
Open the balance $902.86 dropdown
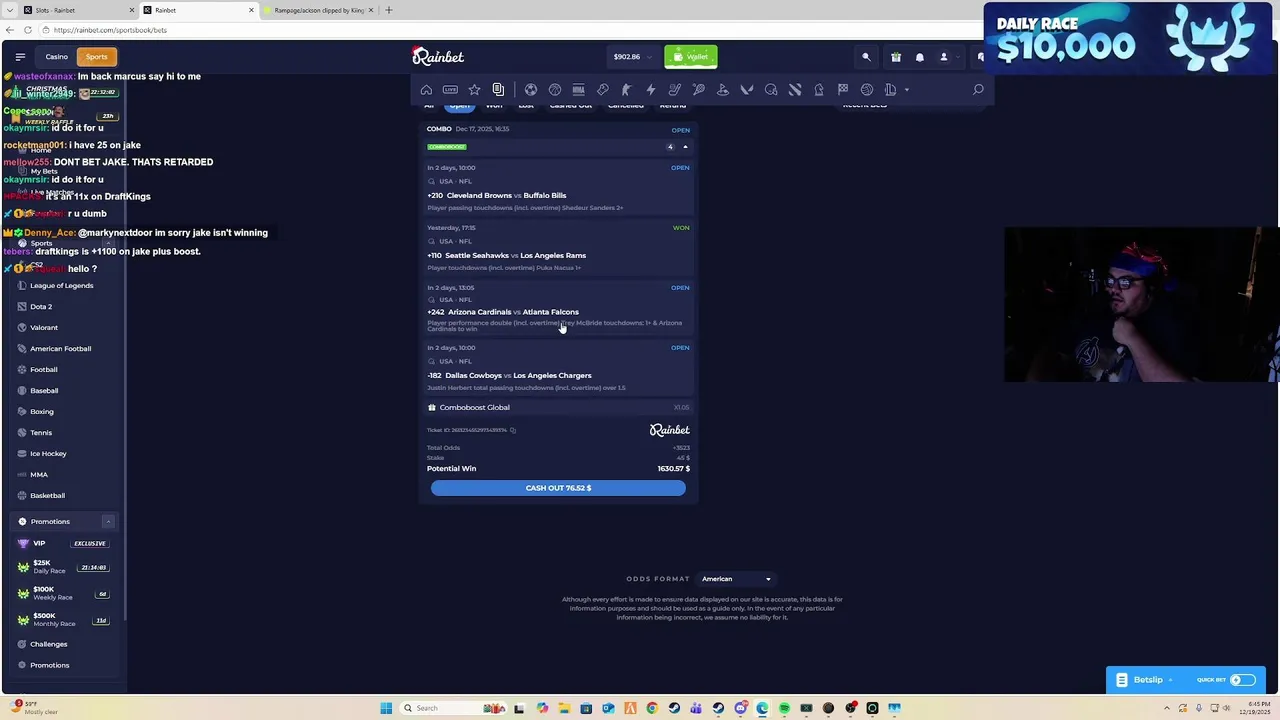point(632,57)
